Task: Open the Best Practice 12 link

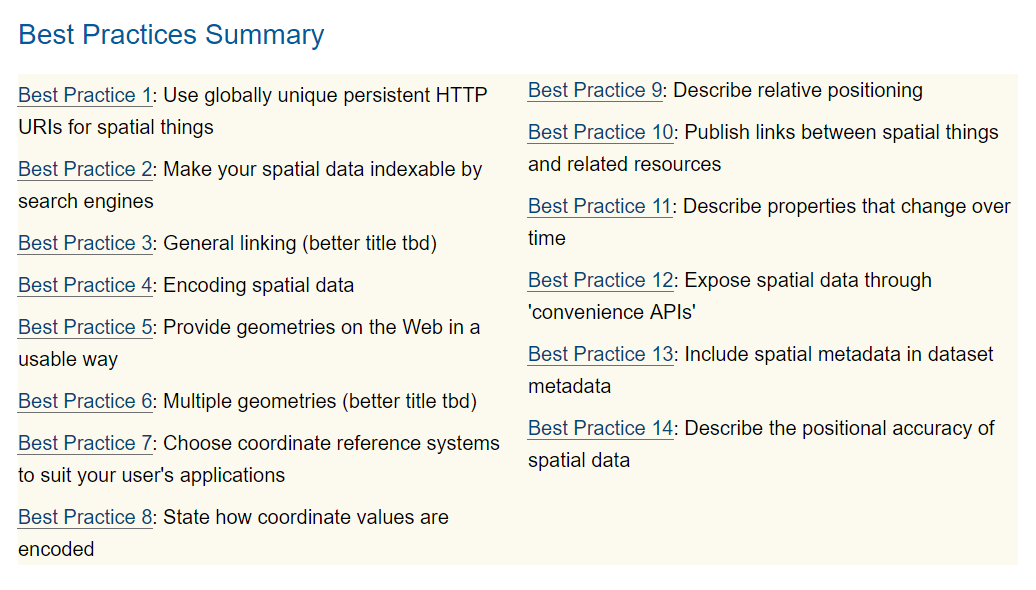Action: coord(601,281)
